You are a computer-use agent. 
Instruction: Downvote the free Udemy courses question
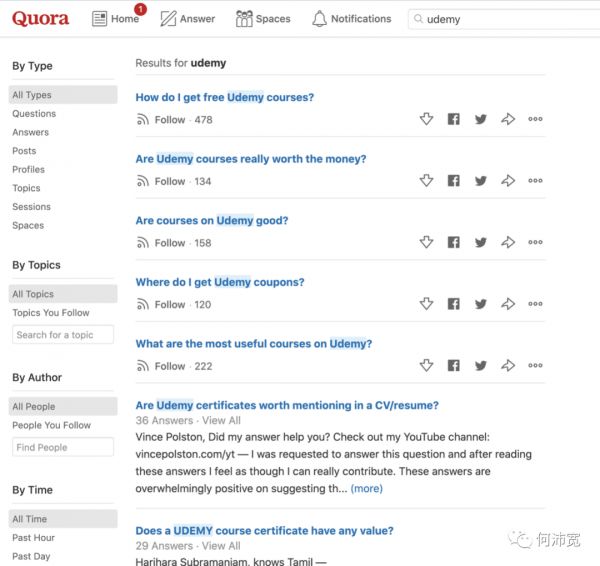[426, 120]
